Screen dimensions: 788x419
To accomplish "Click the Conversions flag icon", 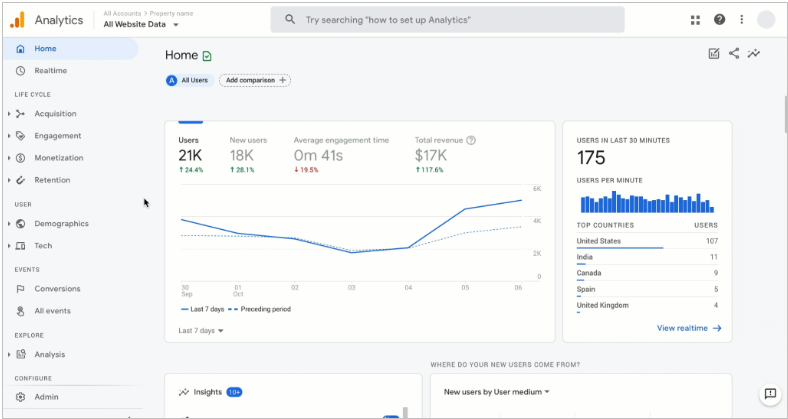I will (20, 289).
